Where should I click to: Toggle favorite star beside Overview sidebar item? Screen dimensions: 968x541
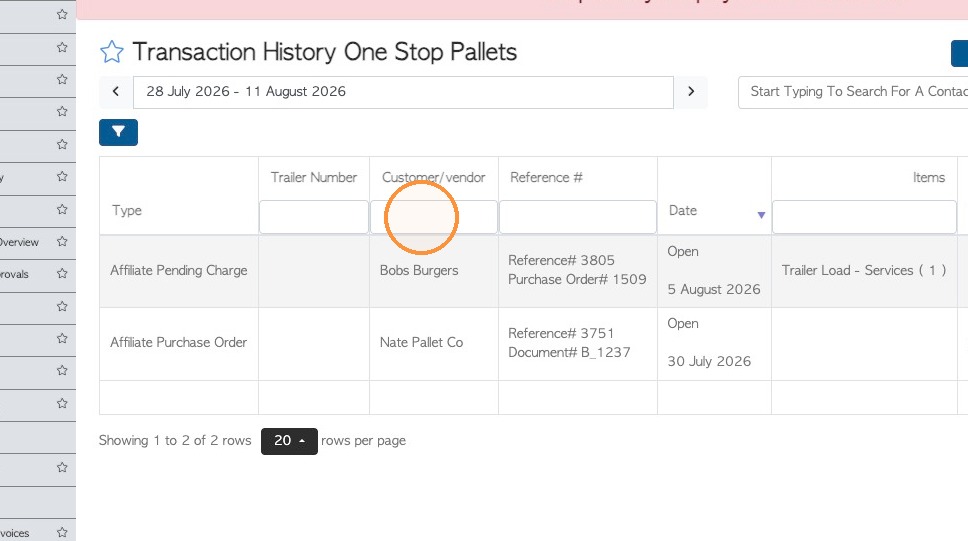pos(62,241)
